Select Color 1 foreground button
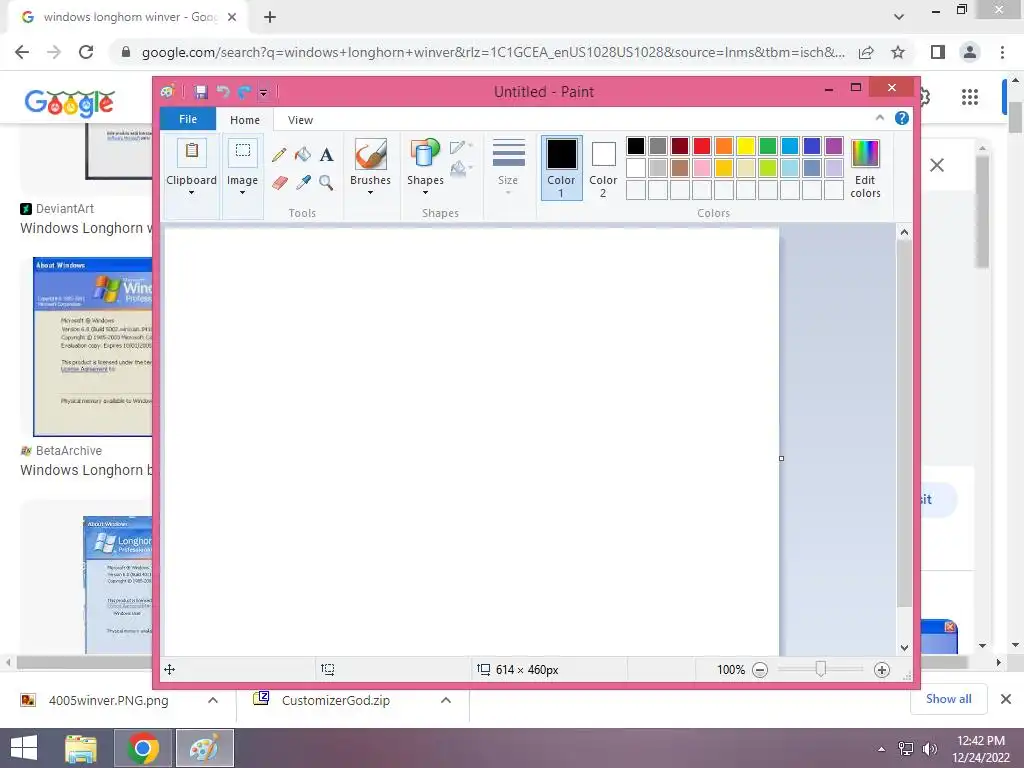The image size is (1024, 768). coord(561,168)
